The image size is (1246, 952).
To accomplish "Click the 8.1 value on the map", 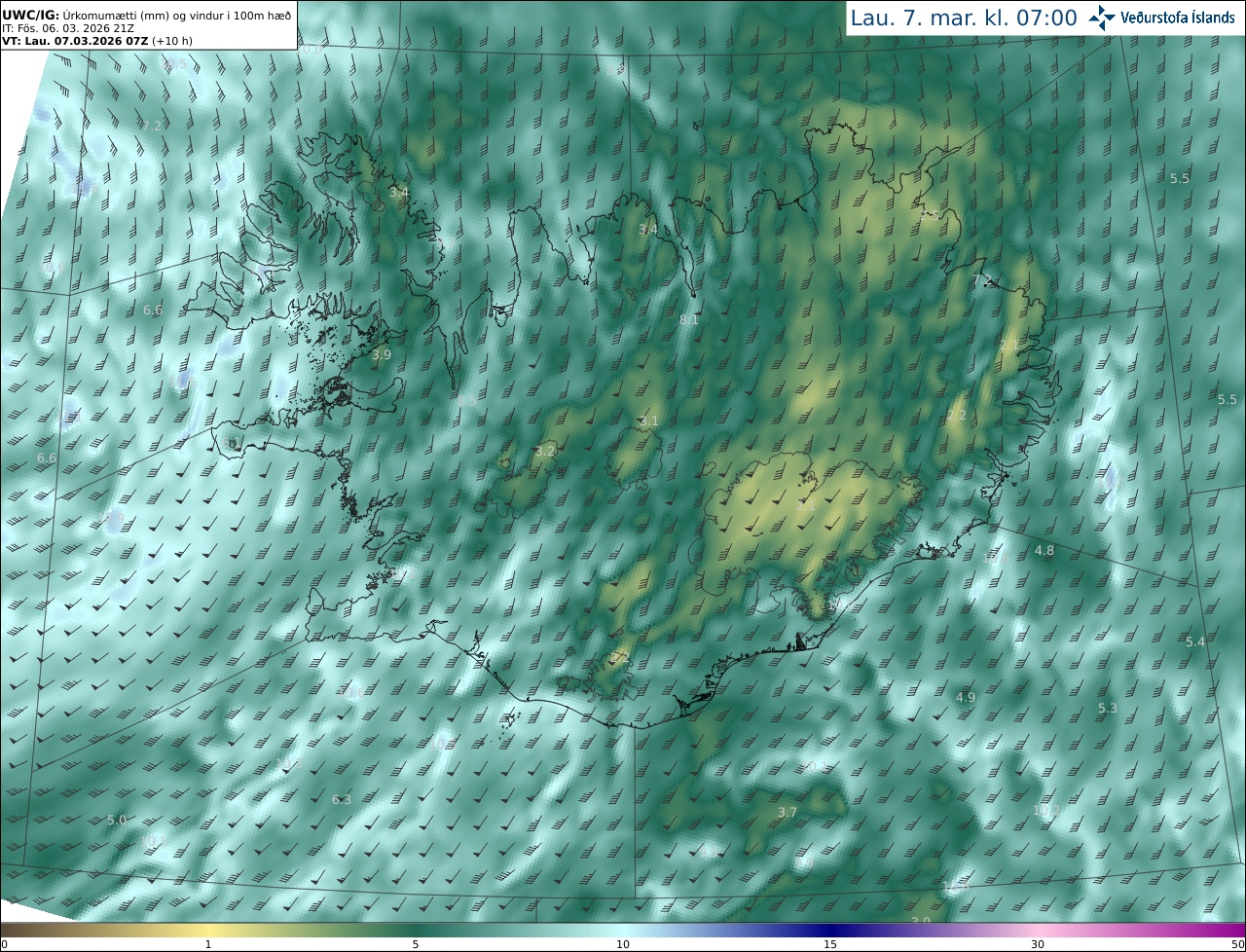I will 689,319.
